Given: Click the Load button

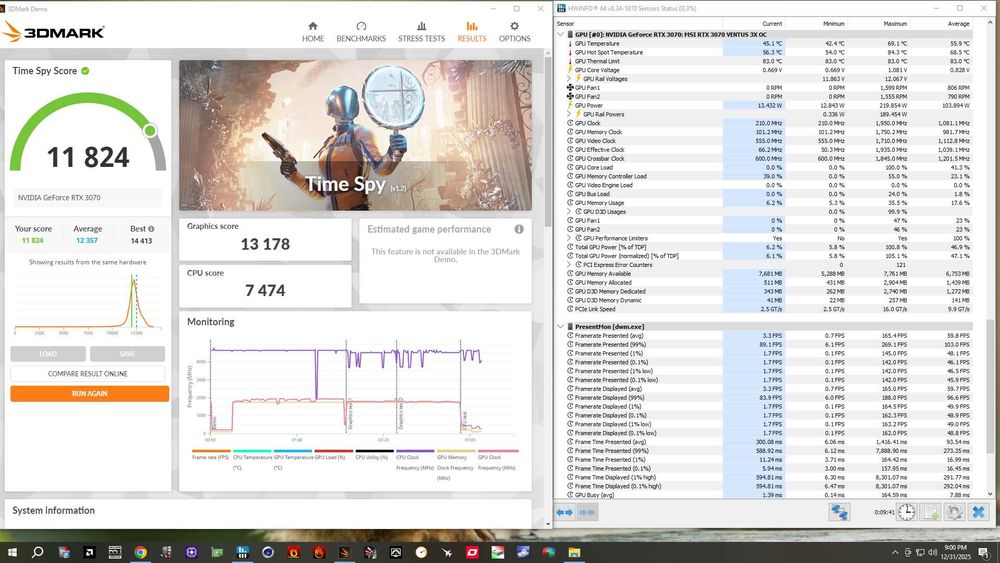Looking at the screenshot, I should (x=48, y=354).
